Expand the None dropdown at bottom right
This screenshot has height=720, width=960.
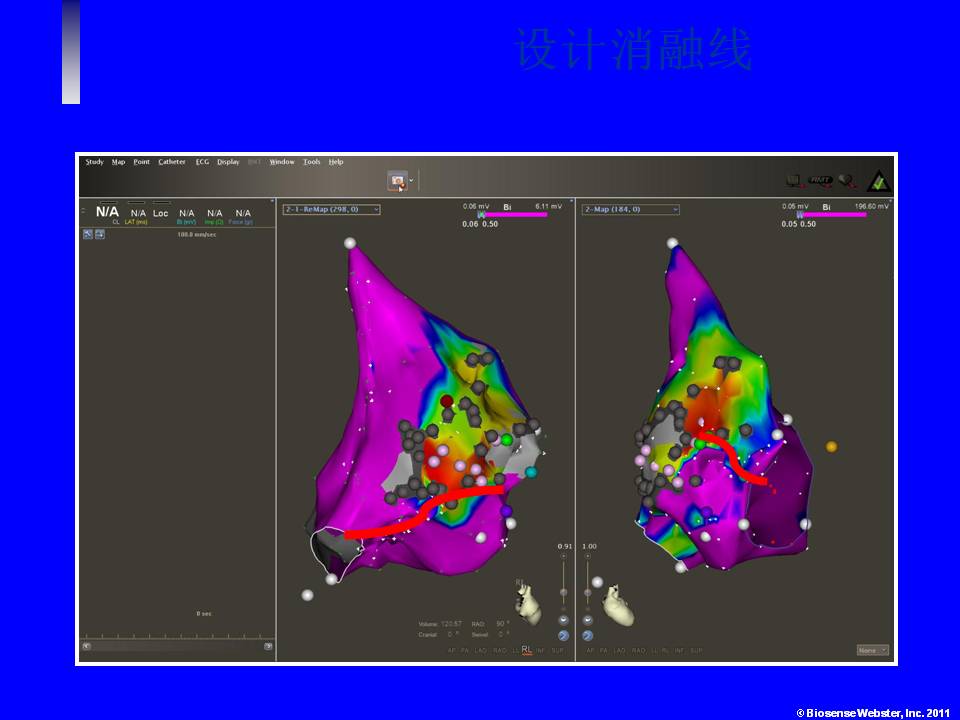pos(872,650)
